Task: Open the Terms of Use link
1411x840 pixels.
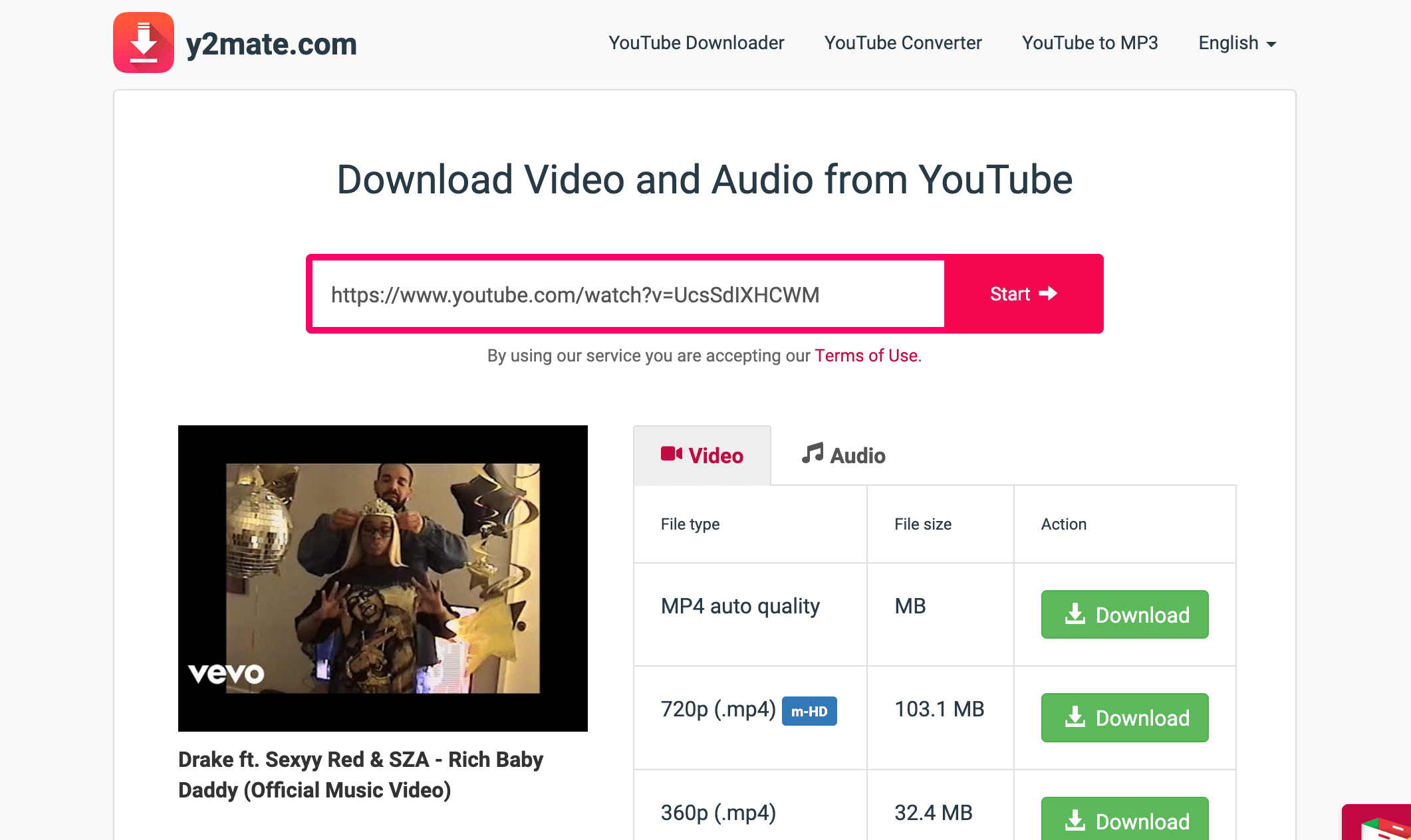Action: tap(866, 356)
